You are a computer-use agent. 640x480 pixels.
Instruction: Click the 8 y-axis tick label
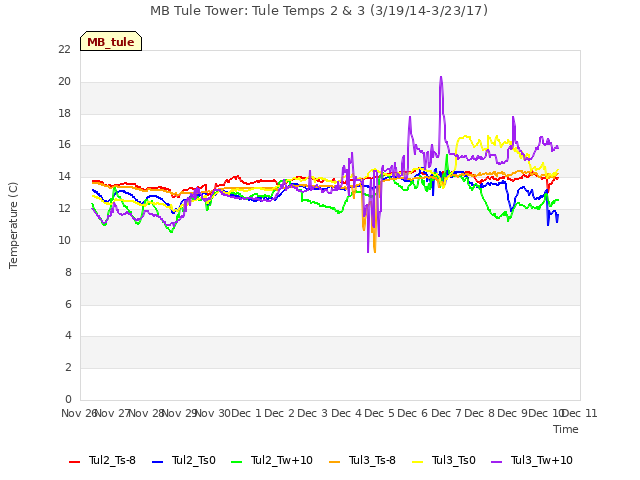coord(68,272)
